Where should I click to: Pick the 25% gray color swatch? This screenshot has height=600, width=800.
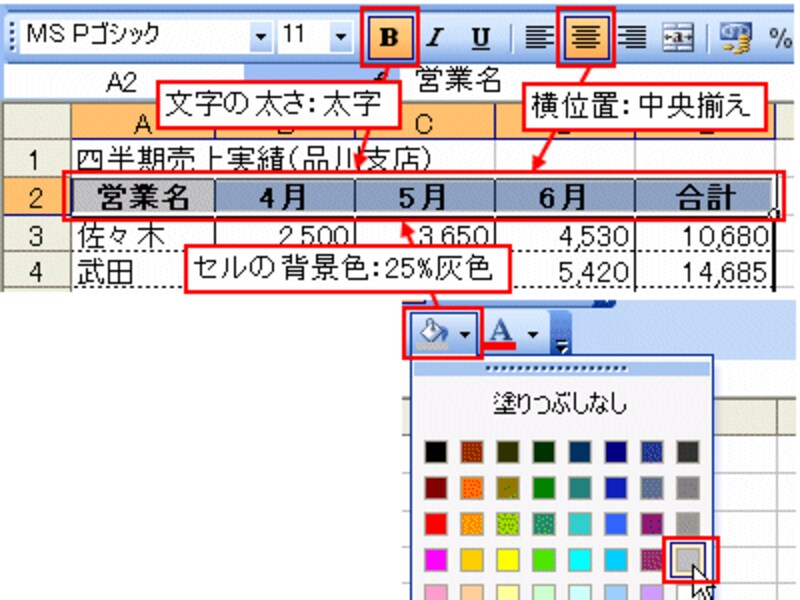[687, 558]
